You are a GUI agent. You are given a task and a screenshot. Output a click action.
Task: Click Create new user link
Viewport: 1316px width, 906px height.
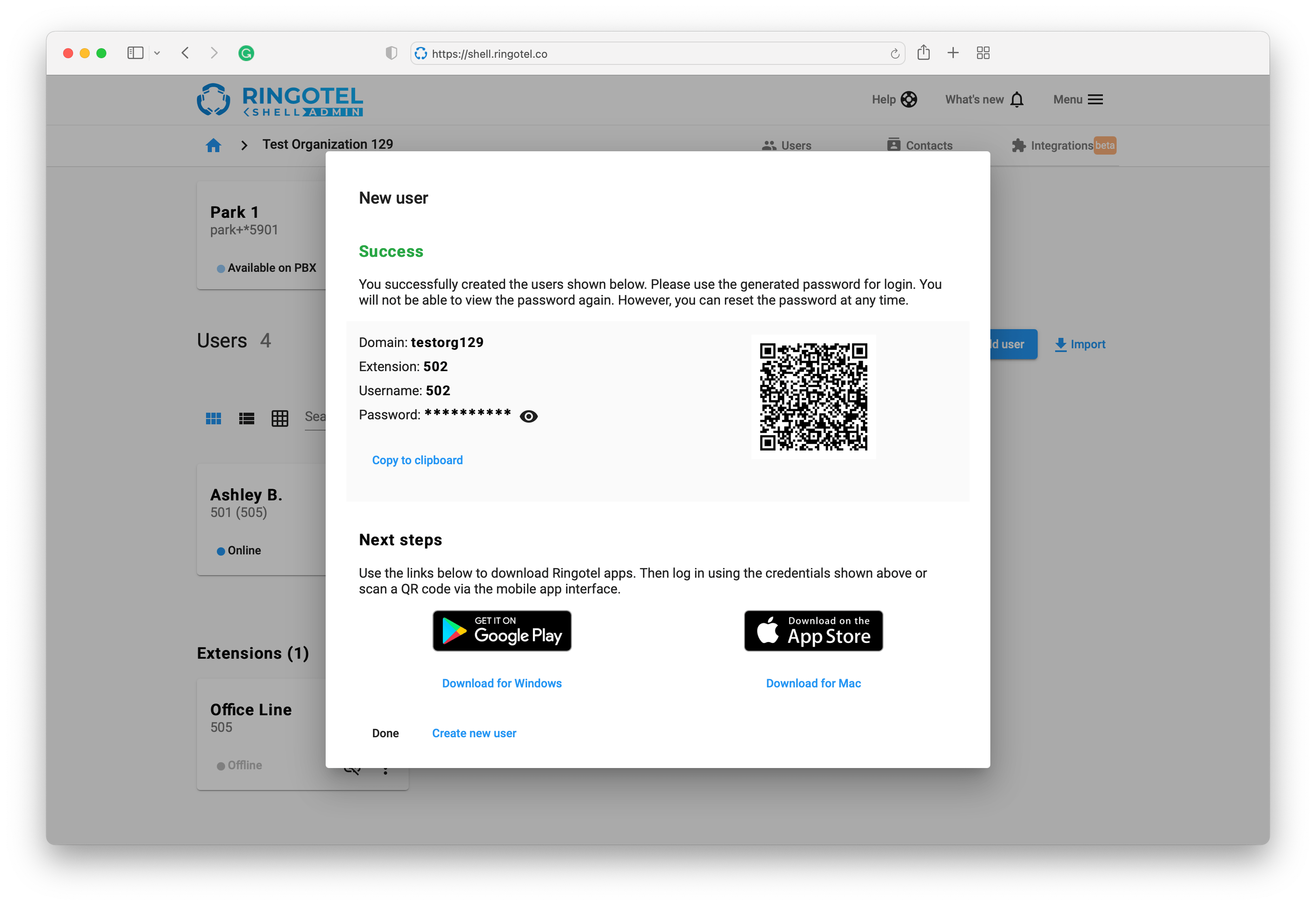coord(474,733)
